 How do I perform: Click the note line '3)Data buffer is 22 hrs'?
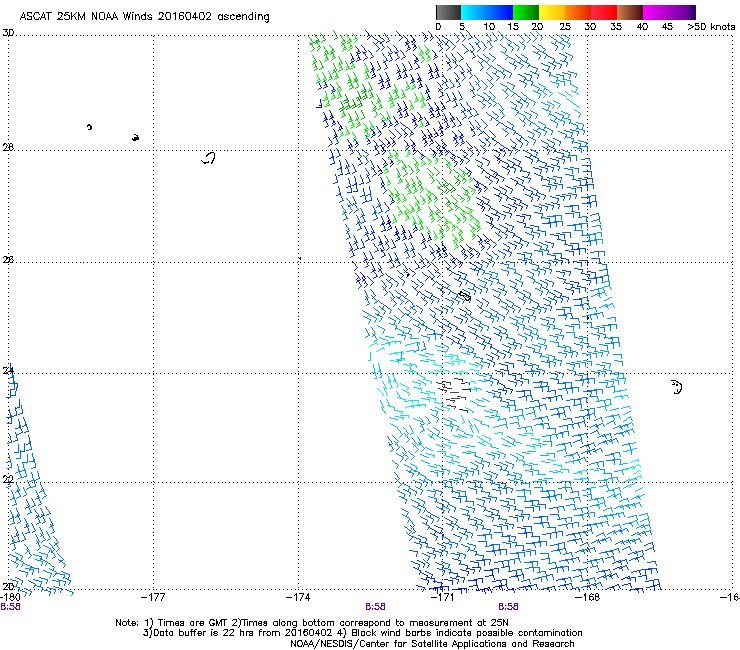point(362,633)
